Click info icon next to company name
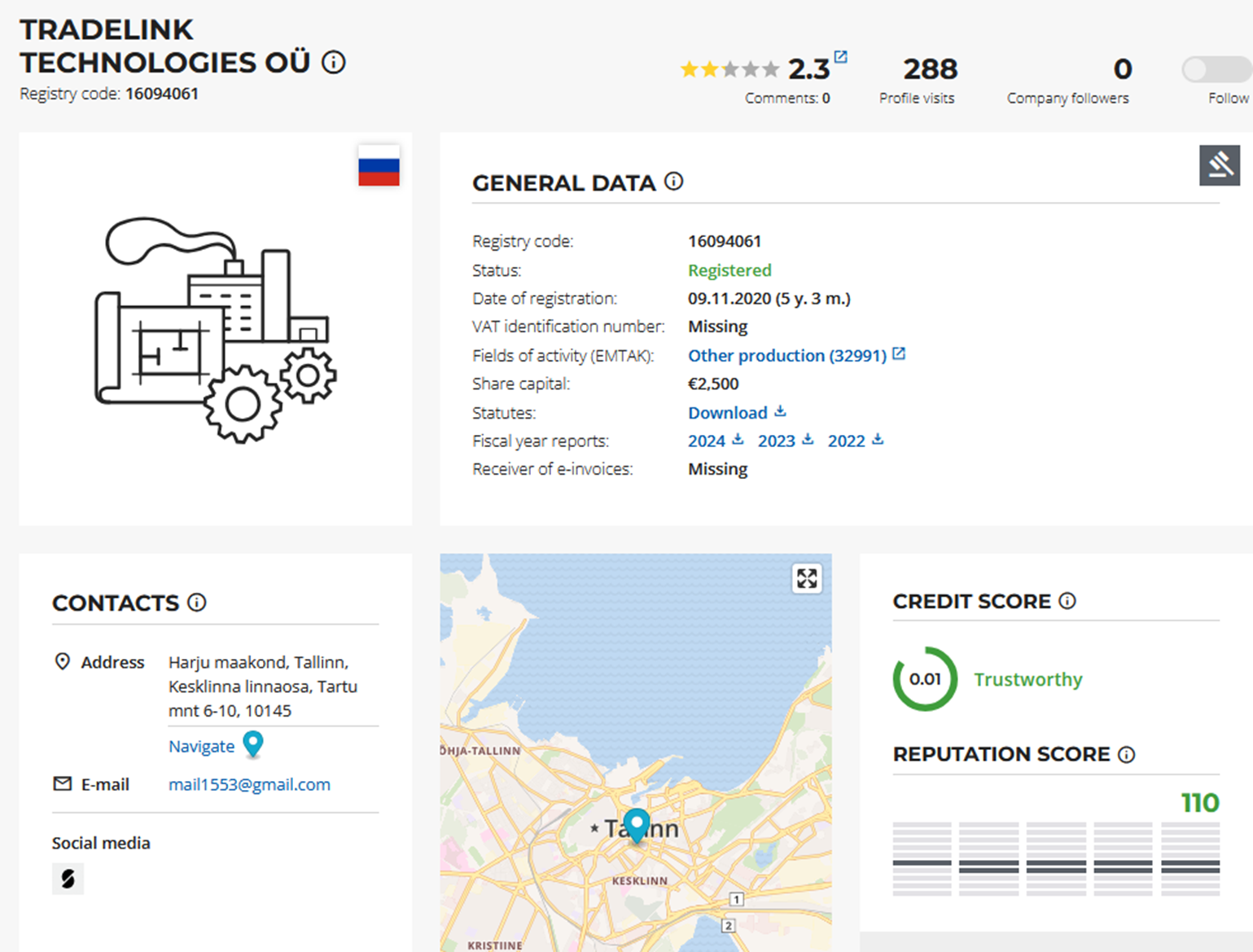This screenshot has height=952, width=1253. click(334, 62)
